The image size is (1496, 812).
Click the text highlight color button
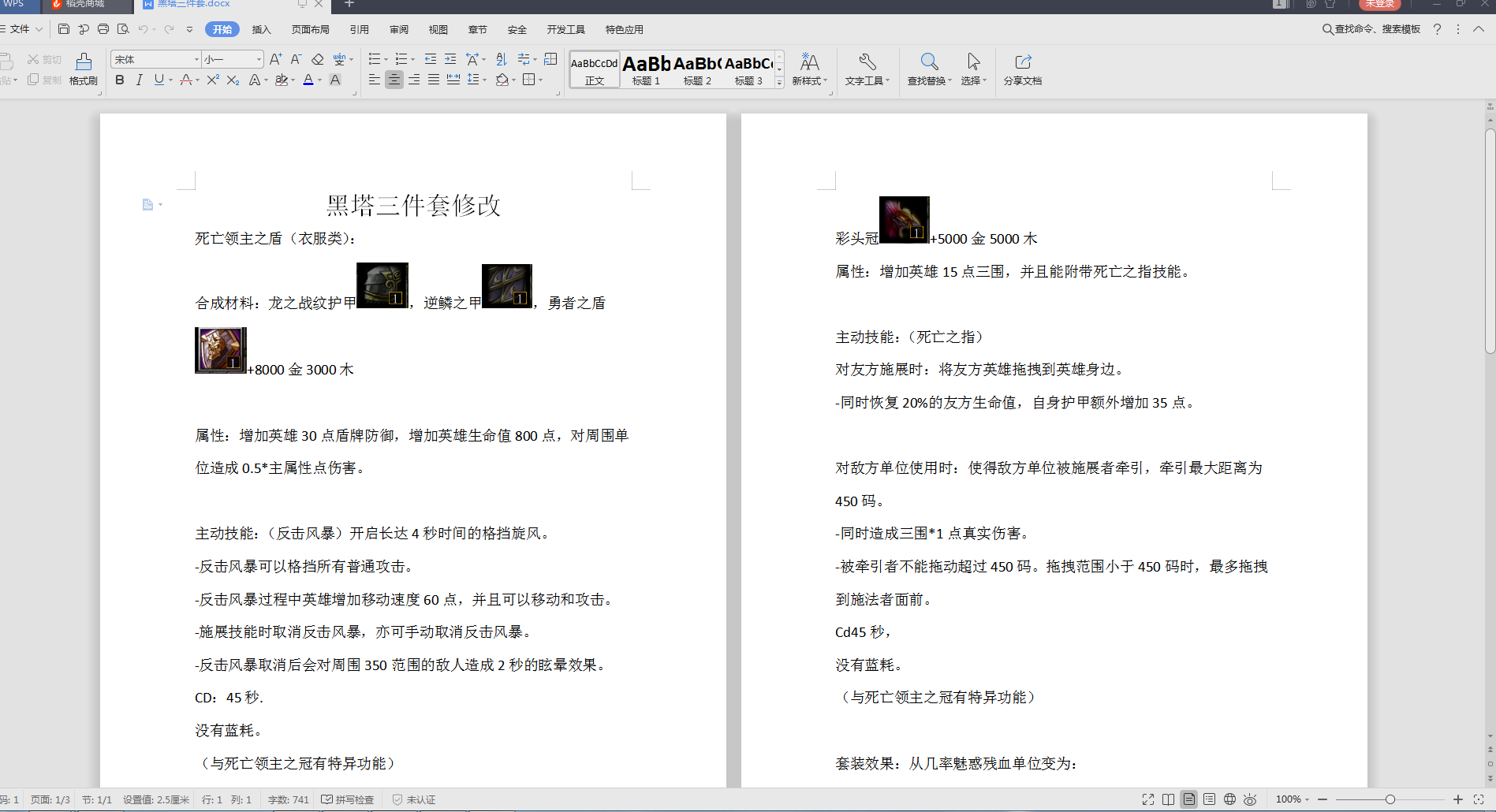coord(282,80)
